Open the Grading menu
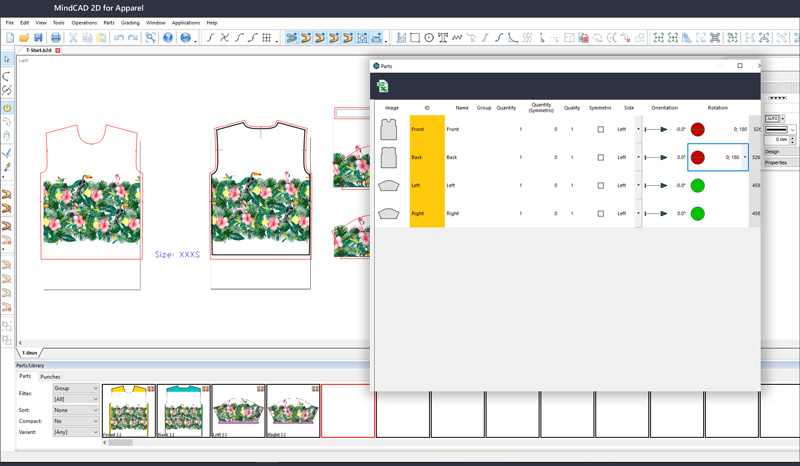This screenshot has height=466, width=800. click(130, 23)
